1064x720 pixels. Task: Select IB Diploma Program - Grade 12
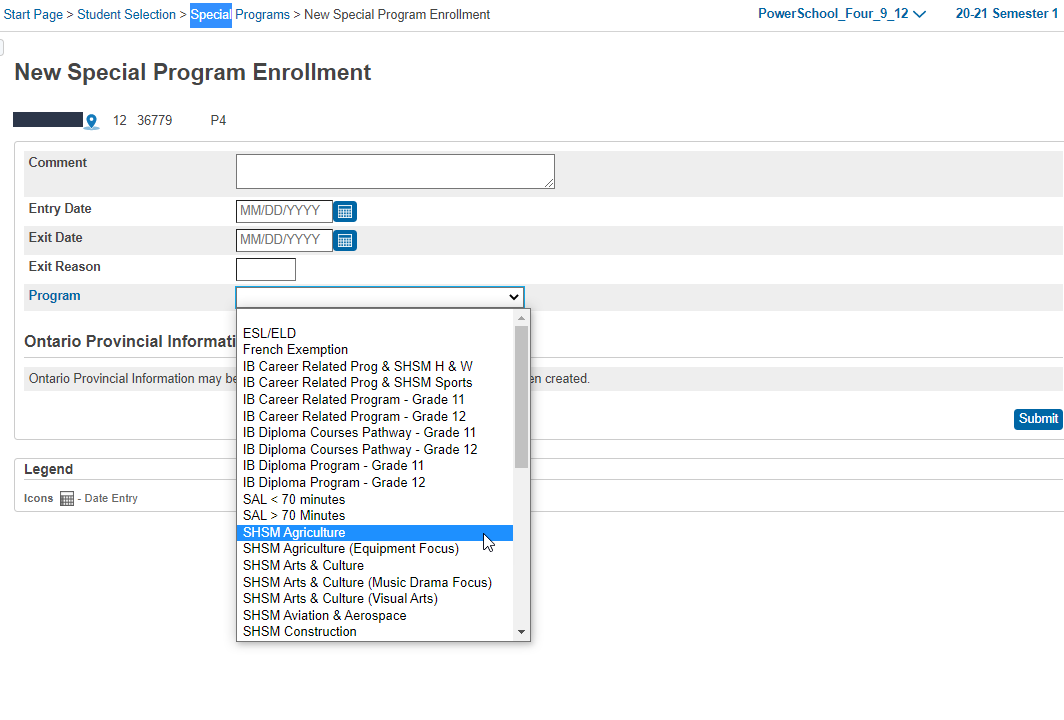[x=334, y=483]
